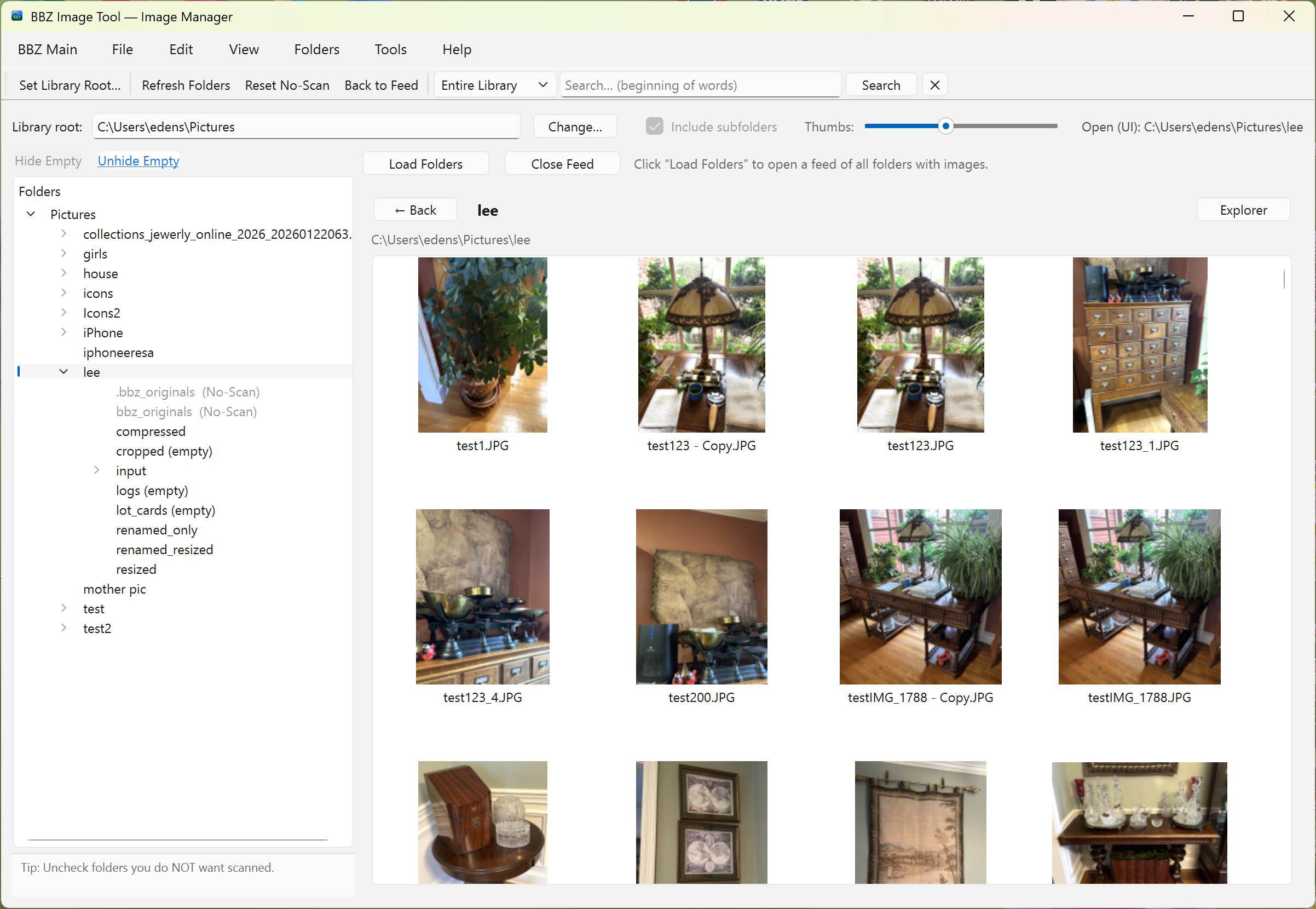This screenshot has height=909, width=1316.
Task: Open the Tools menu
Action: [x=390, y=49]
